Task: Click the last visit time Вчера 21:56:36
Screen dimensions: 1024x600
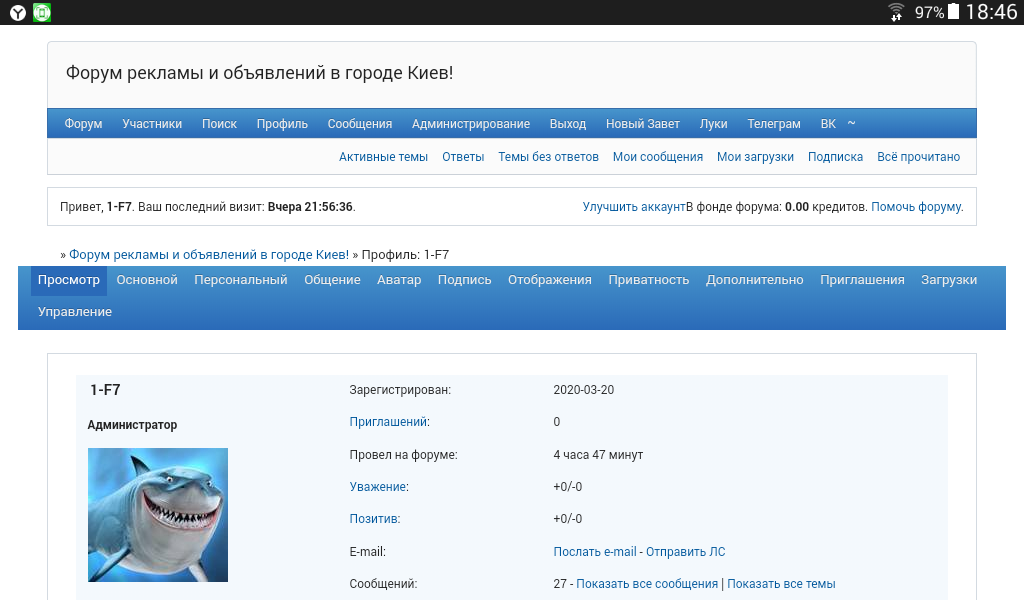Action: pyautogui.click(x=310, y=207)
